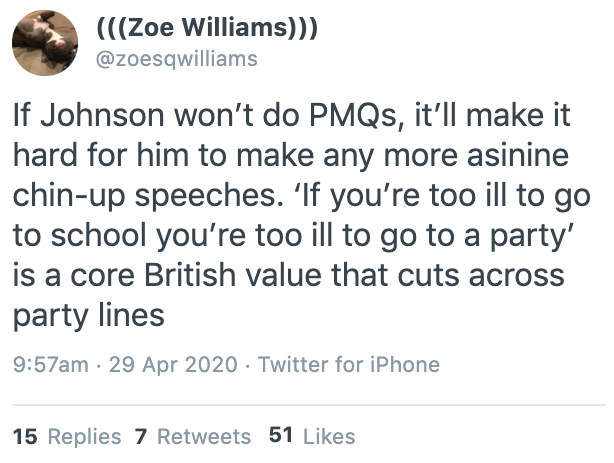Viewport: 614px width, 463px height.
Task: View the 15 Replies list
Action: (66, 436)
